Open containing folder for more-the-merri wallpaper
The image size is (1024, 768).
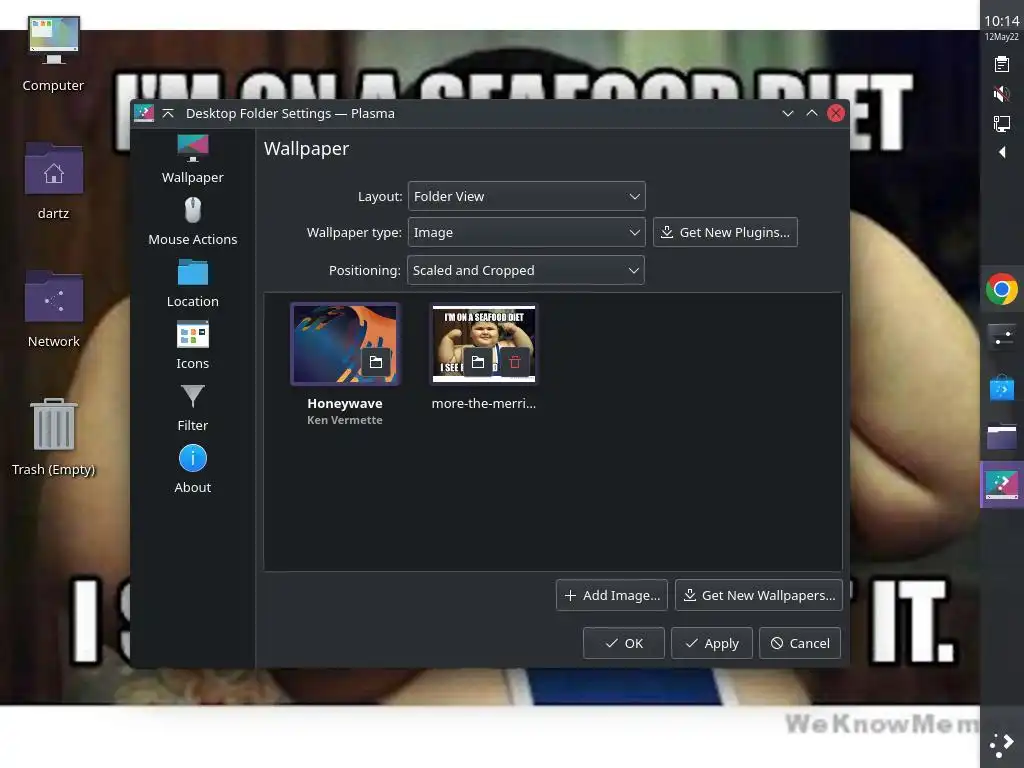[478, 362]
